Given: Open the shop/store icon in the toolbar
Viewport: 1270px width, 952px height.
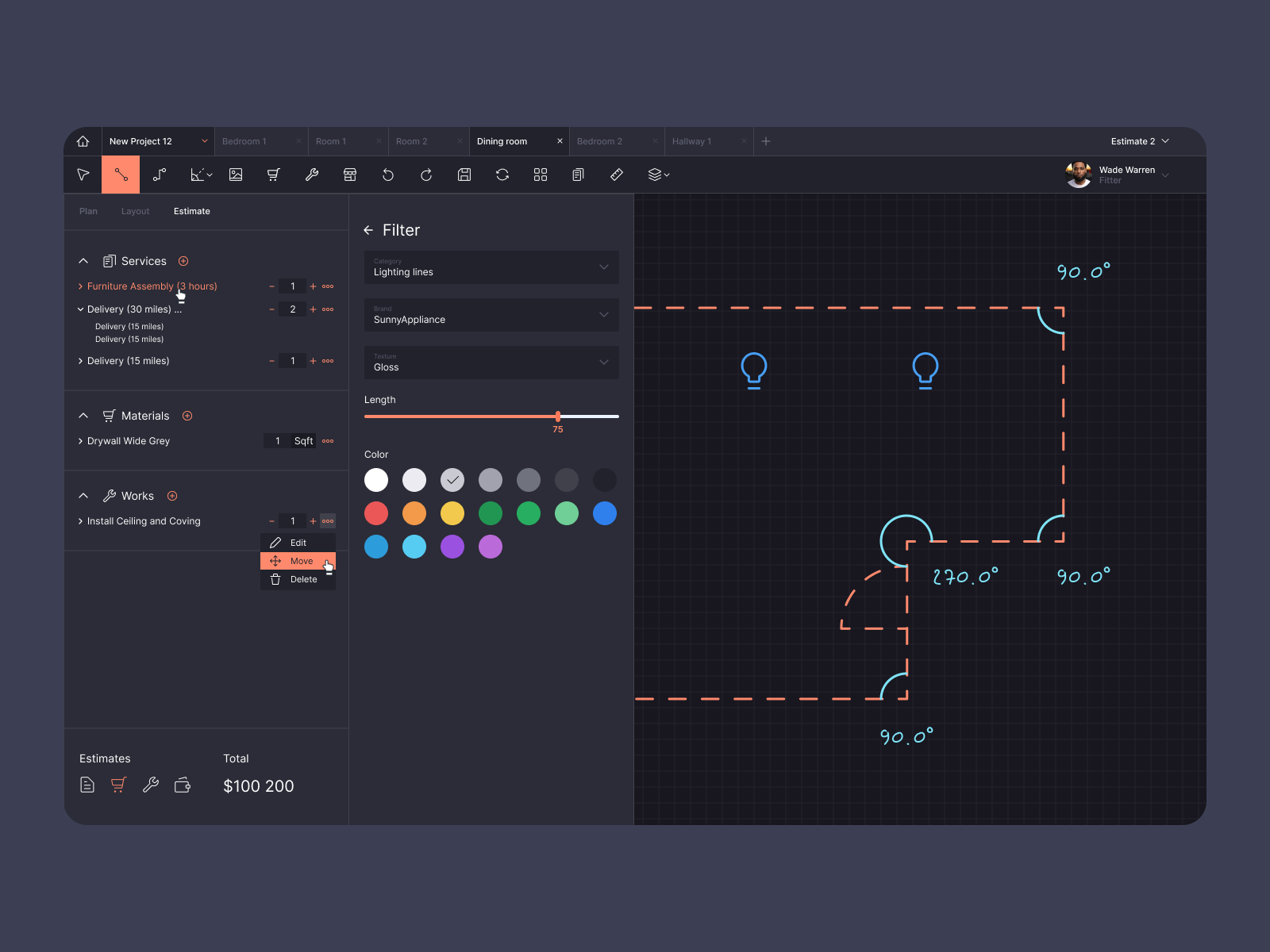Looking at the screenshot, I should [x=350, y=175].
